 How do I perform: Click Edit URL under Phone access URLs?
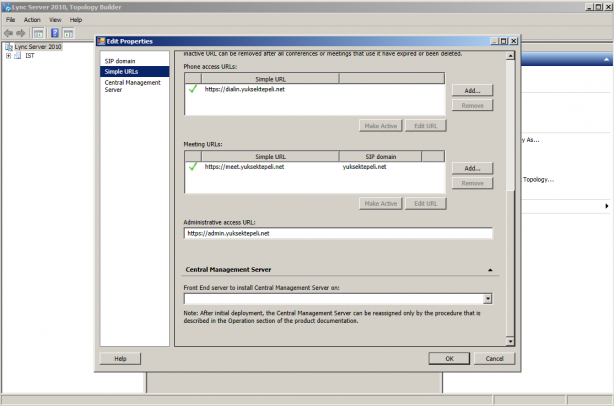tap(426, 126)
